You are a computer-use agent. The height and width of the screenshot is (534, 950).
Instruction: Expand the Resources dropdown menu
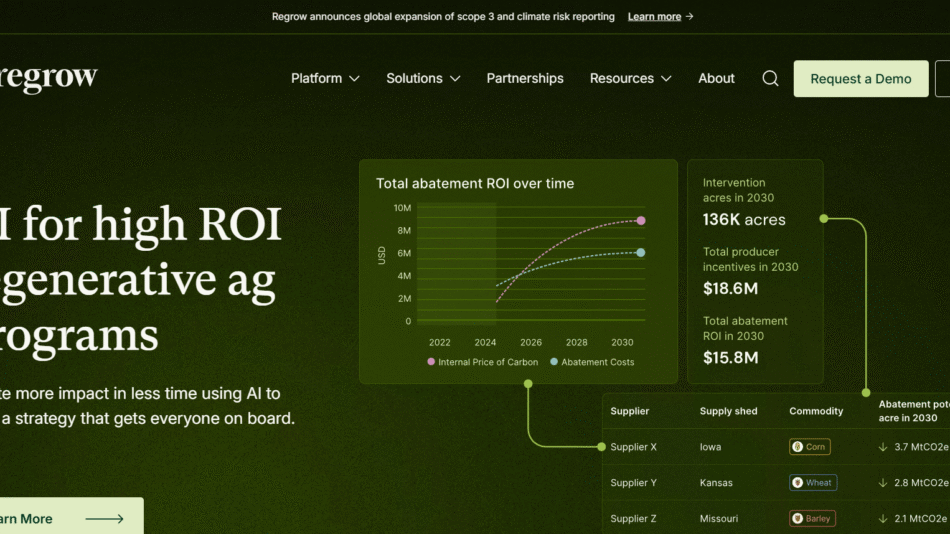click(631, 78)
